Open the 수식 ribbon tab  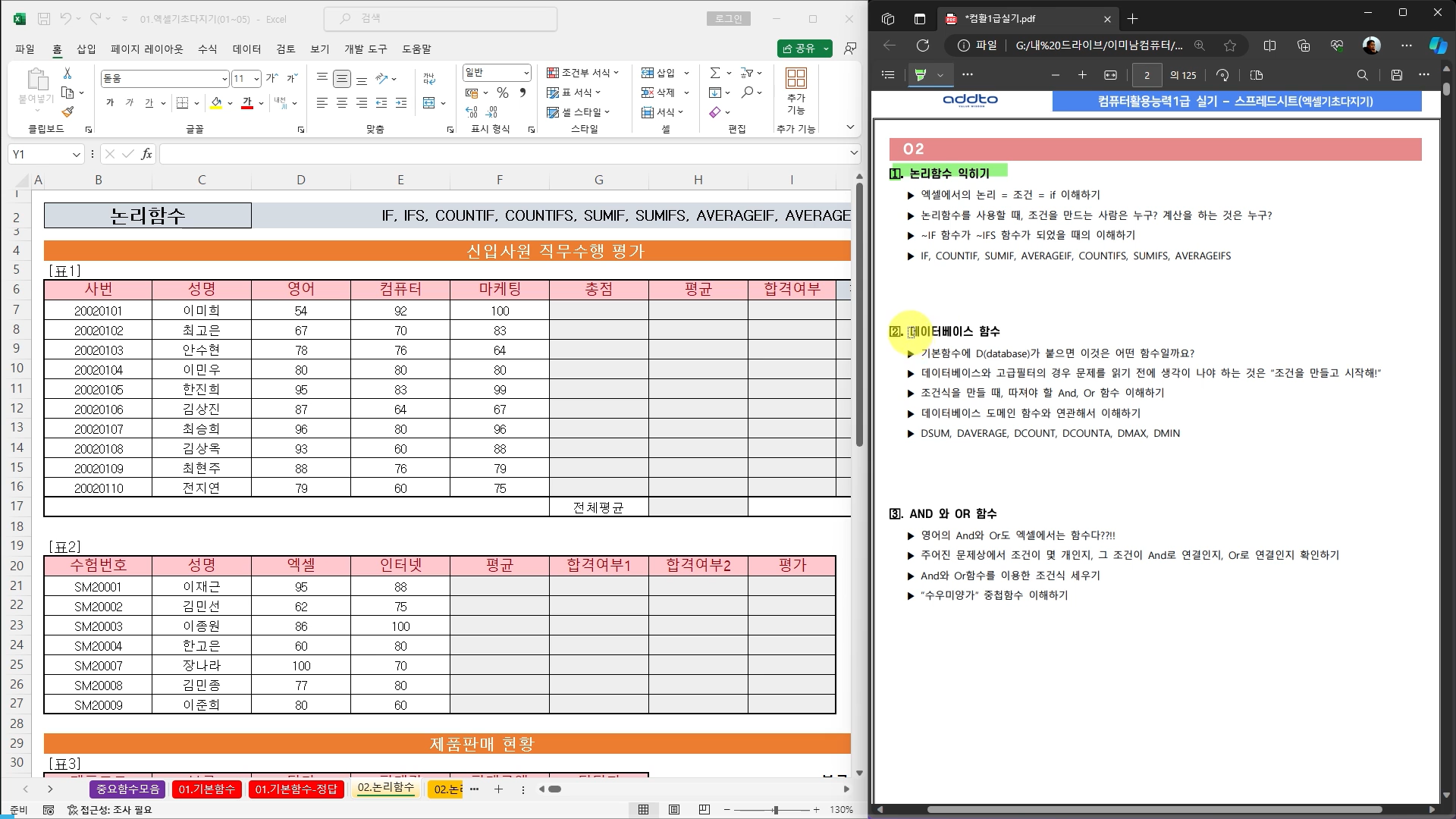tap(207, 49)
